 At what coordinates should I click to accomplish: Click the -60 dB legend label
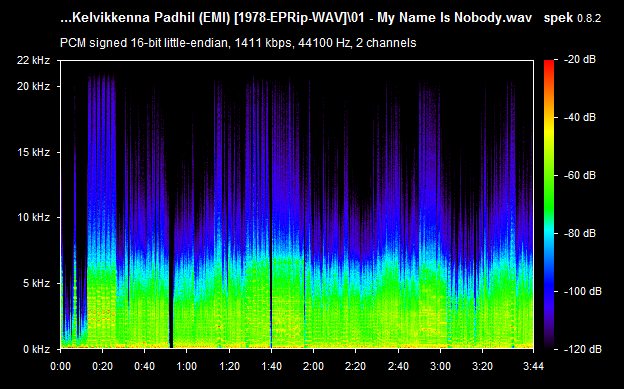(580, 175)
